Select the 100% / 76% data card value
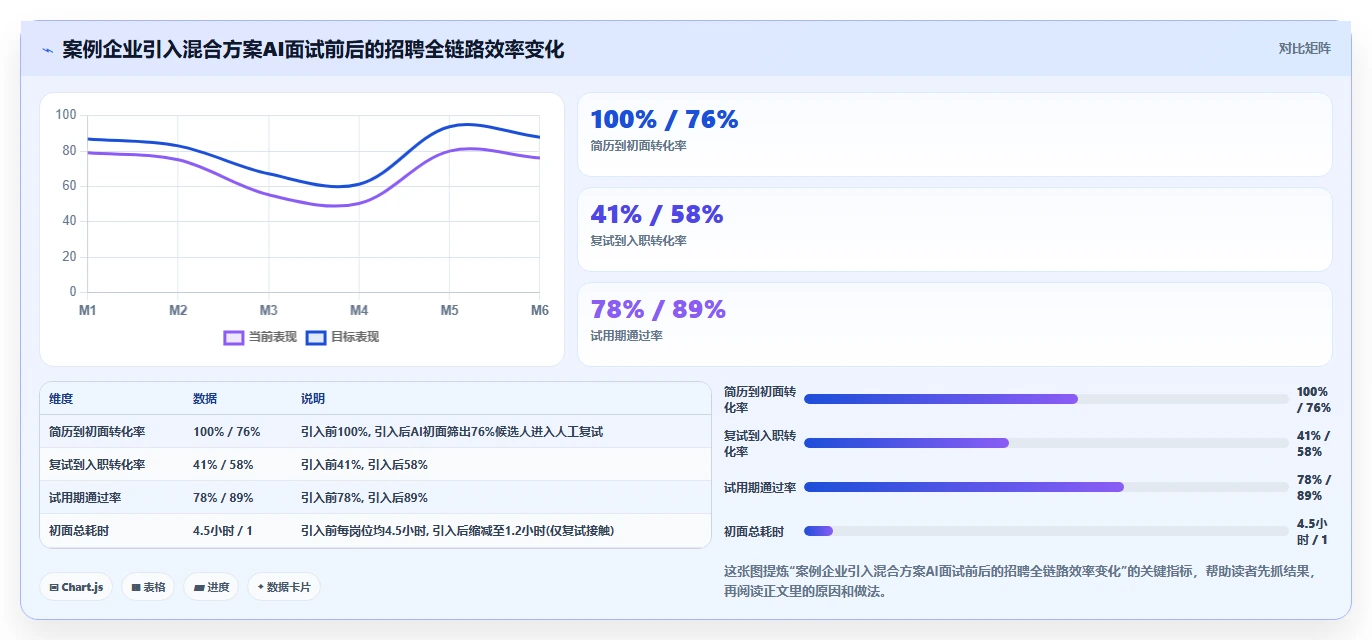The width and height of the screenshot is (1372, 640). tap(664, 120)
